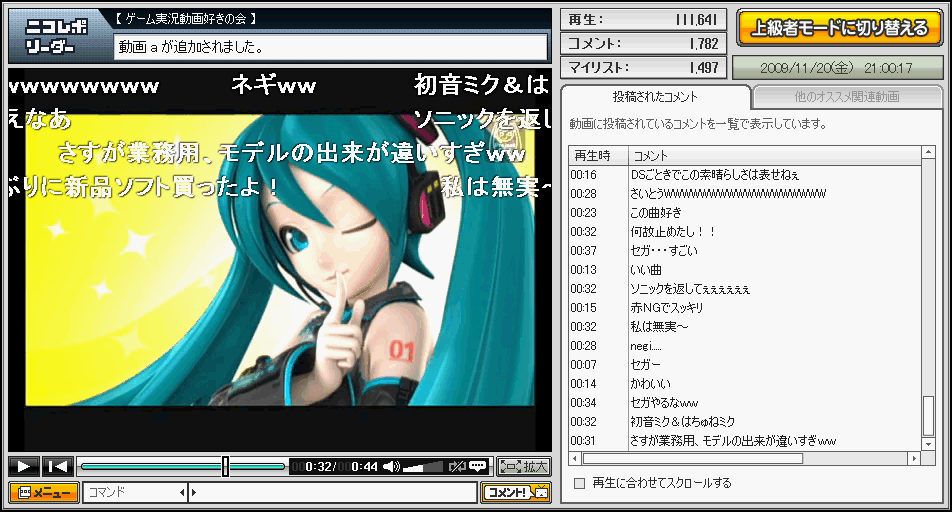Play the video
Viewport: 952px width, 512px height.
24,466
